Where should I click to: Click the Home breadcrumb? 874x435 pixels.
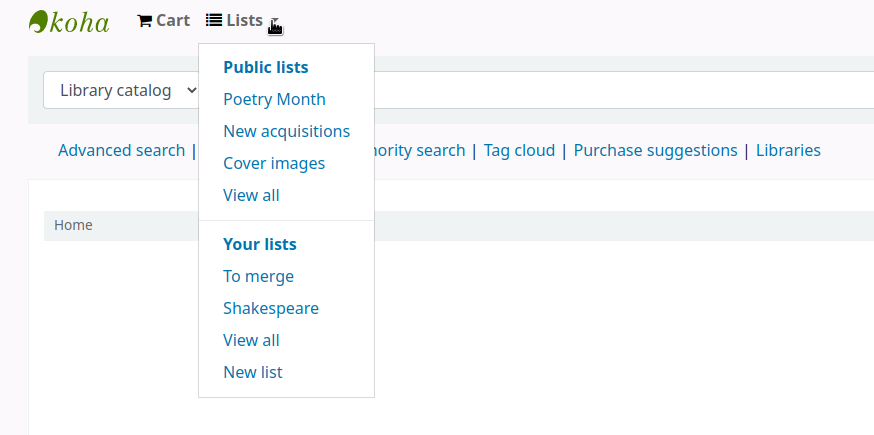point(73,226)
